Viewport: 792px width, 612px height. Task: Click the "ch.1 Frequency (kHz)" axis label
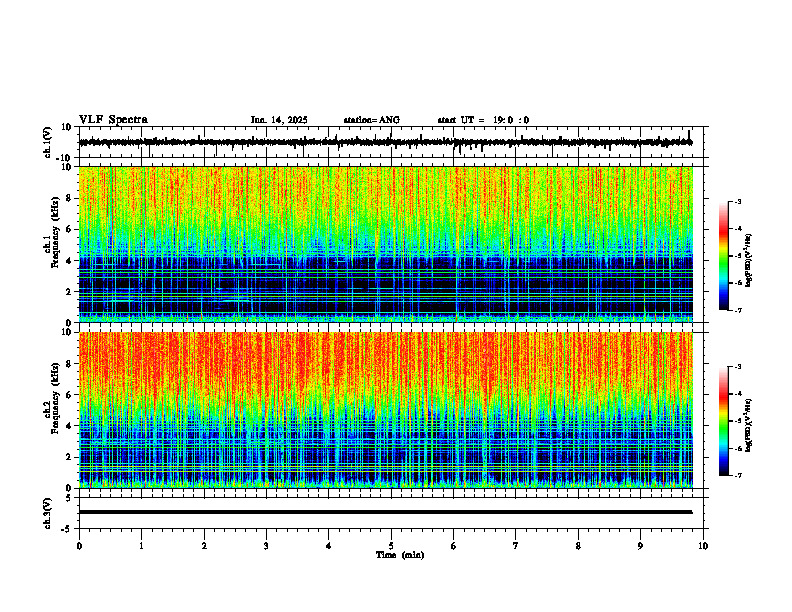52,232
